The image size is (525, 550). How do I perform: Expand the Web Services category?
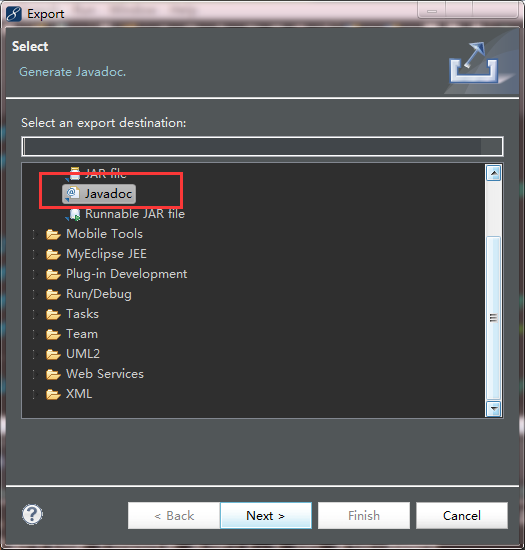35,374
